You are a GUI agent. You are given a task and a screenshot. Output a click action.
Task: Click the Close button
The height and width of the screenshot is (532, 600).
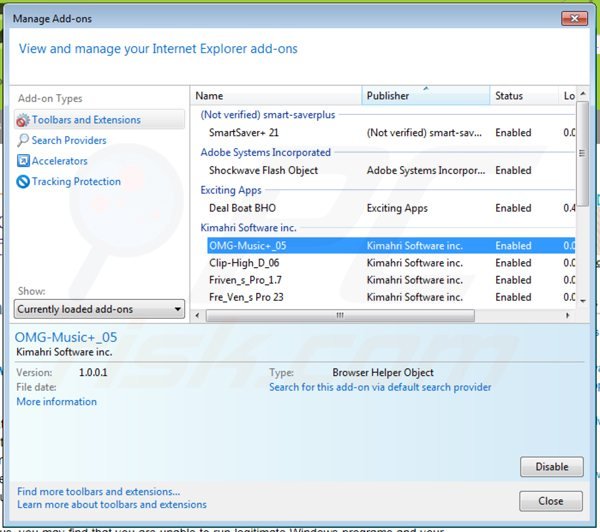tap(551, 501)
